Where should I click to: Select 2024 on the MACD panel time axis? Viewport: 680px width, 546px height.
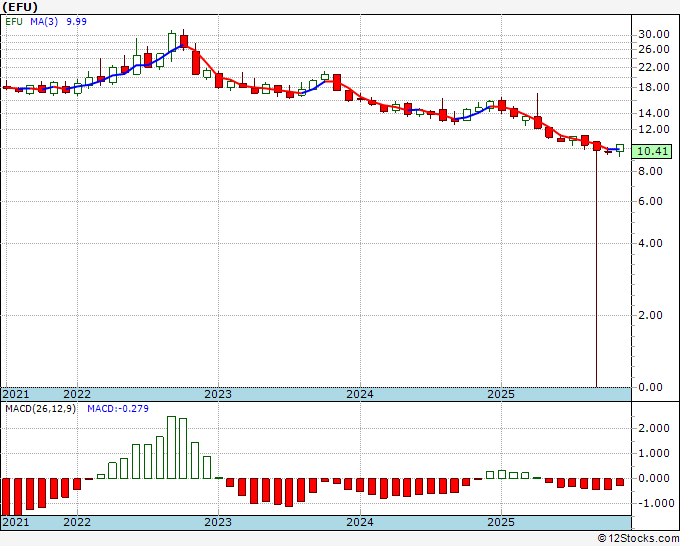coord(360,522)
